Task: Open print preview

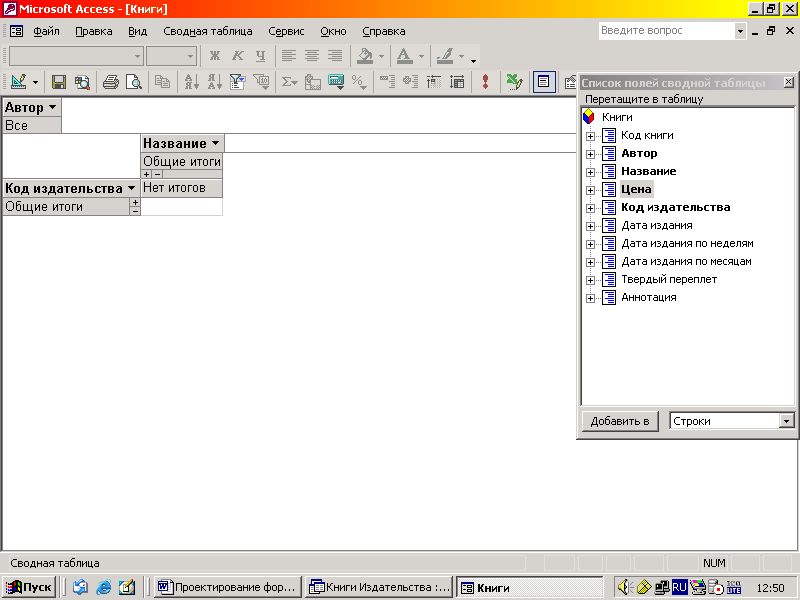Action: (x=134, y=82)
